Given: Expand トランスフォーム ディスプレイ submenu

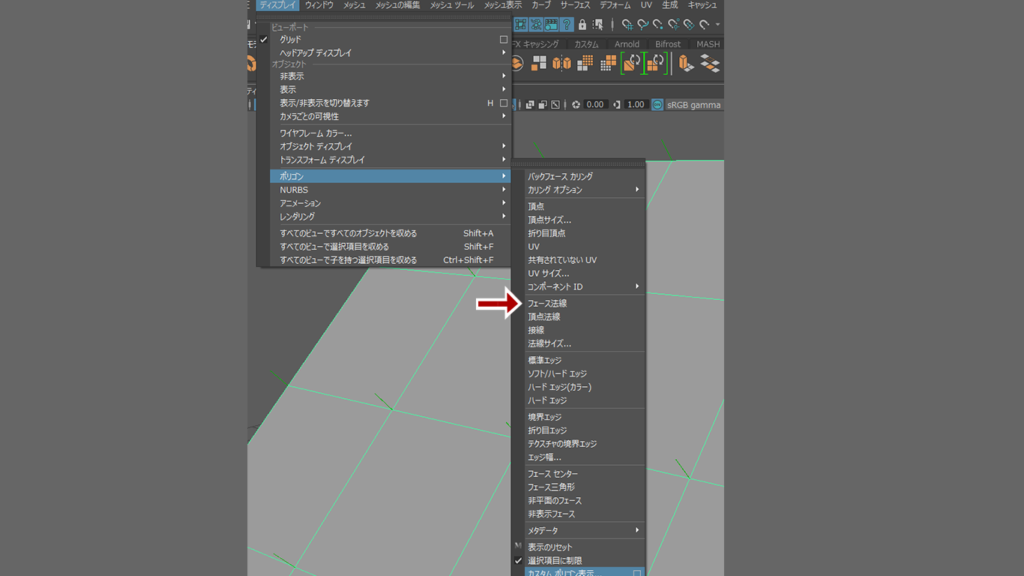Looking at the screenshot, I should 390,160.
